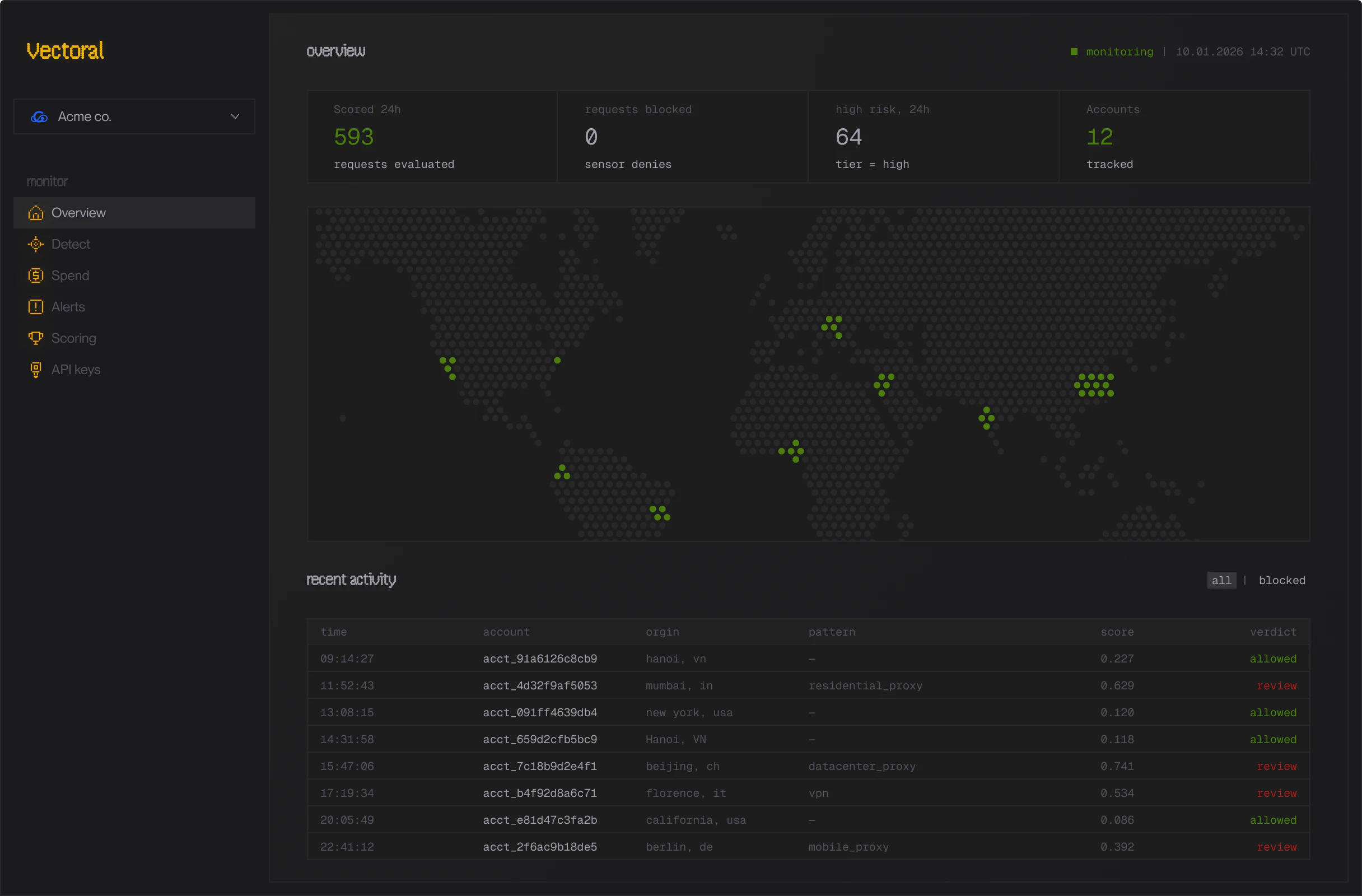Screen dimensions: 1362x896
Task: Select account acct_2f6ac9b18de5
Action: (x=540, y=847)
